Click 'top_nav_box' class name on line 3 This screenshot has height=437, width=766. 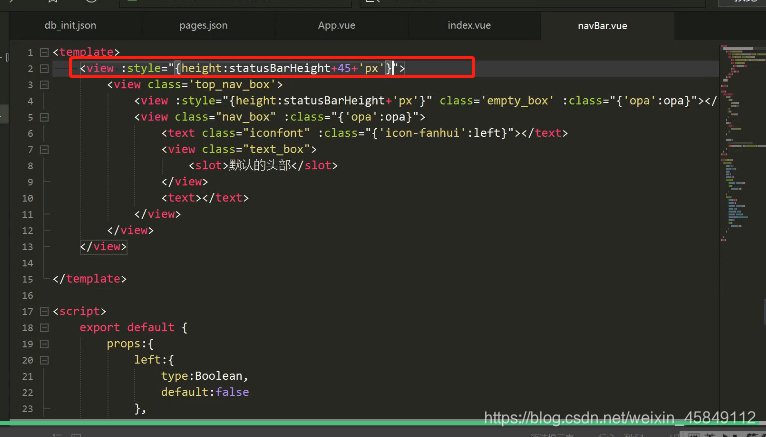[x=232, y=84]
